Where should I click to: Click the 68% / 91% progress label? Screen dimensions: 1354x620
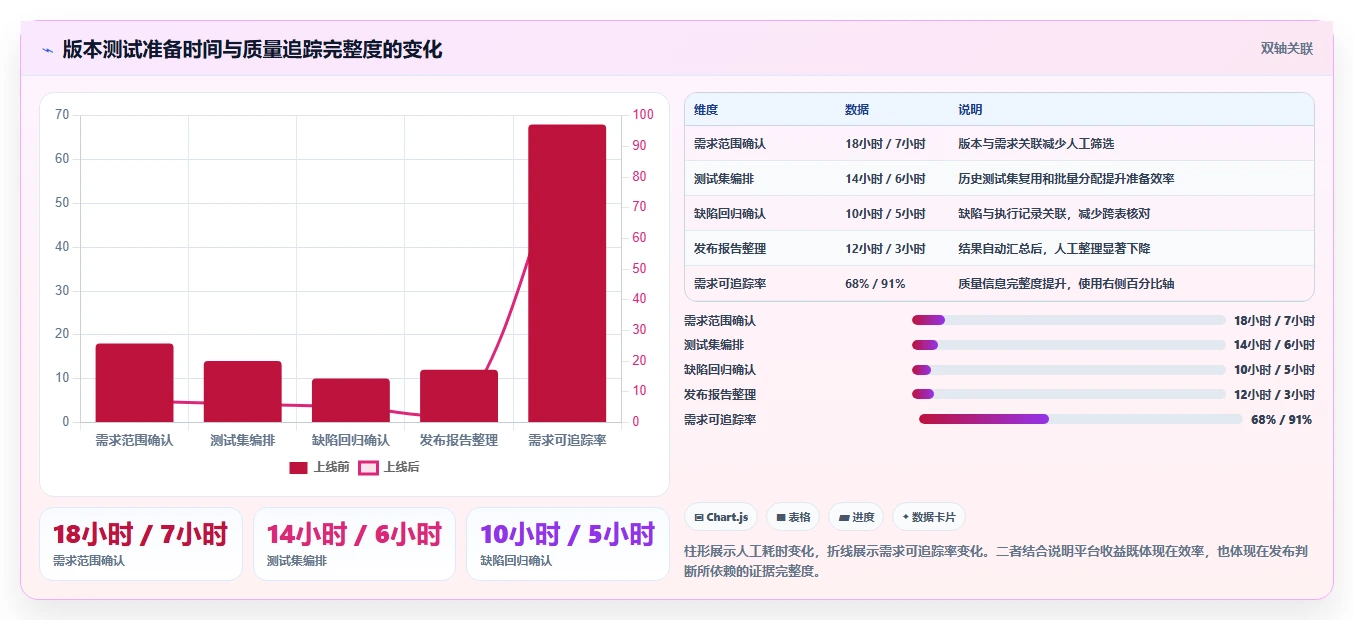[x=1281, y=420]
